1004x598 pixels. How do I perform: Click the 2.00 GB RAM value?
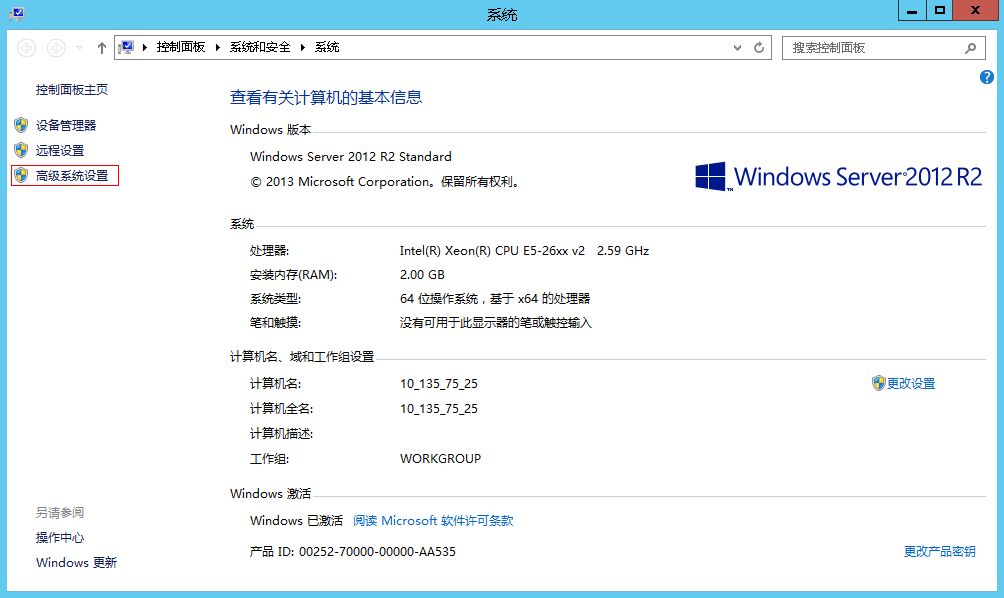(422, 275)
